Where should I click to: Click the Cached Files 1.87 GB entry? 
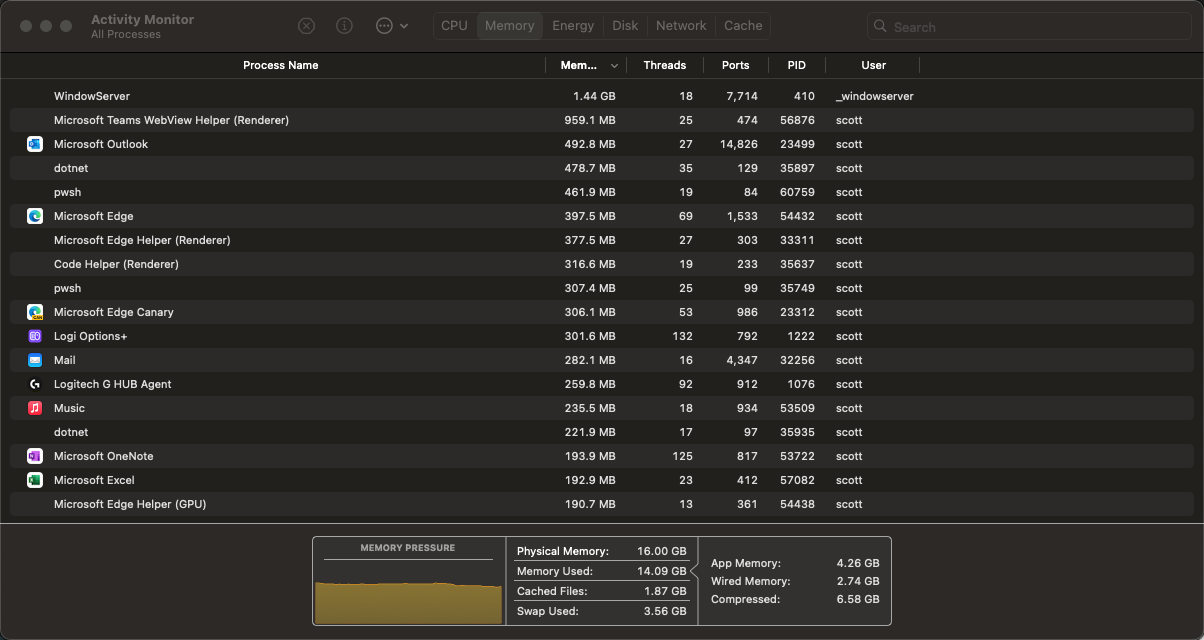pos(602,591)
